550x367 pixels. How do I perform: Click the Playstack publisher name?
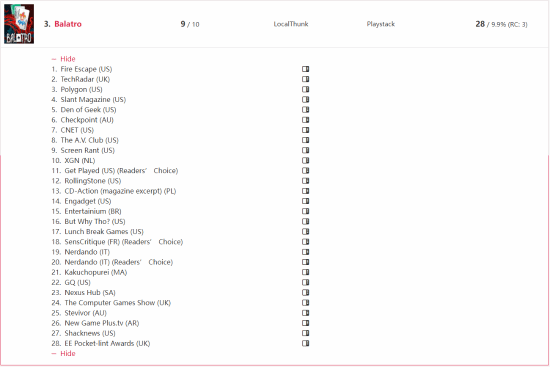tap(381, 24)
